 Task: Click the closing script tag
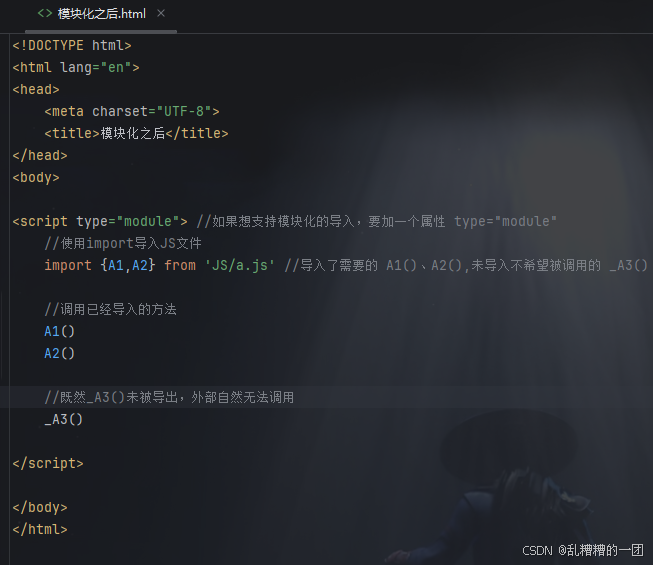(x=48, y=463)
